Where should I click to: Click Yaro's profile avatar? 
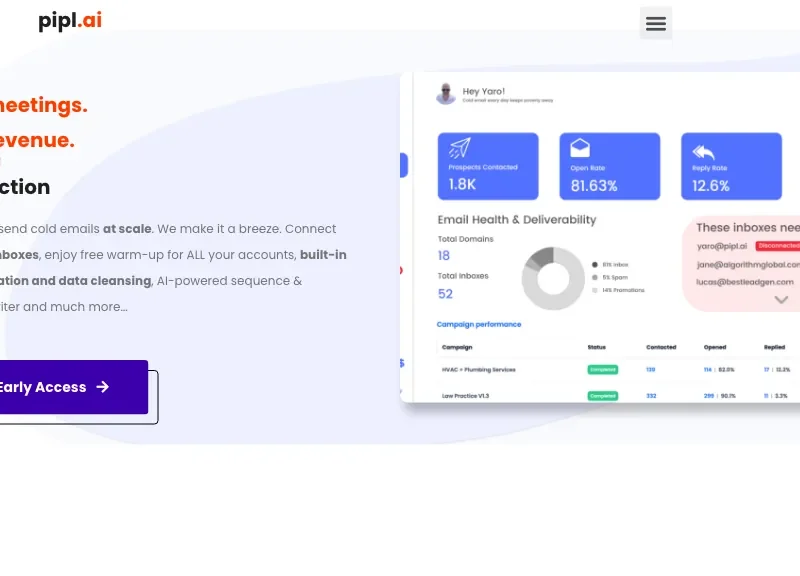445,94
